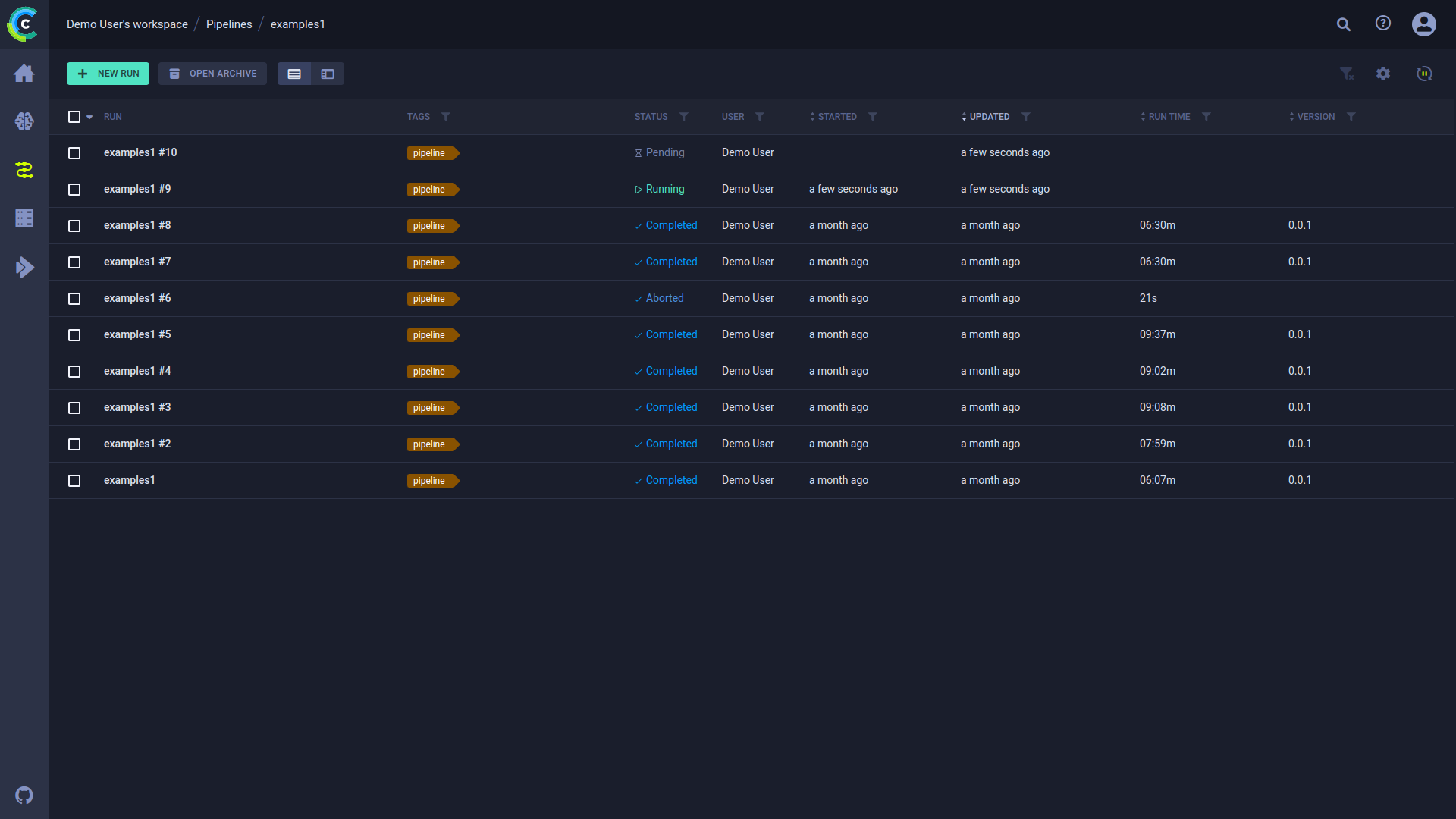Check the select-all runs checkbox
The width and height of the screenshot is (1456, 819).
pyautogui.click(x=74, y=117)
